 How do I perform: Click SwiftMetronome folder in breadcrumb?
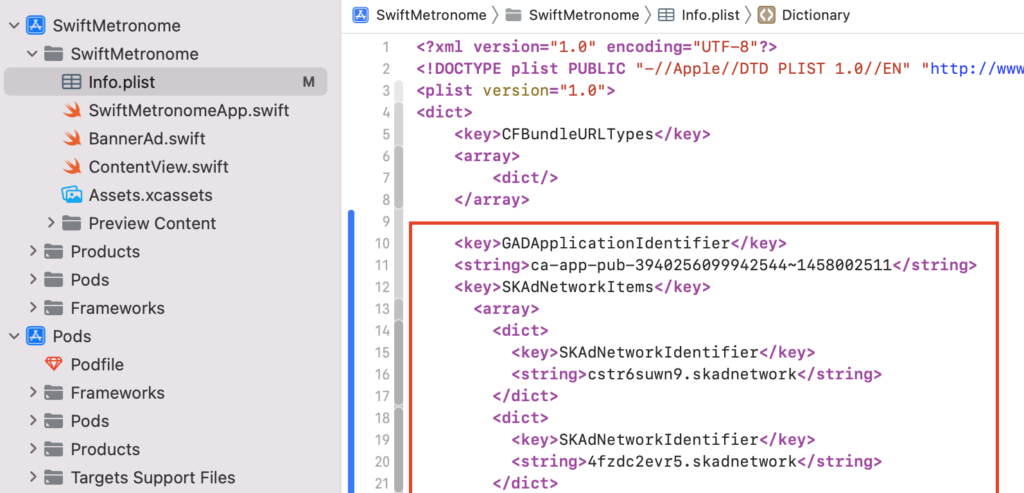tap(584, 15)
